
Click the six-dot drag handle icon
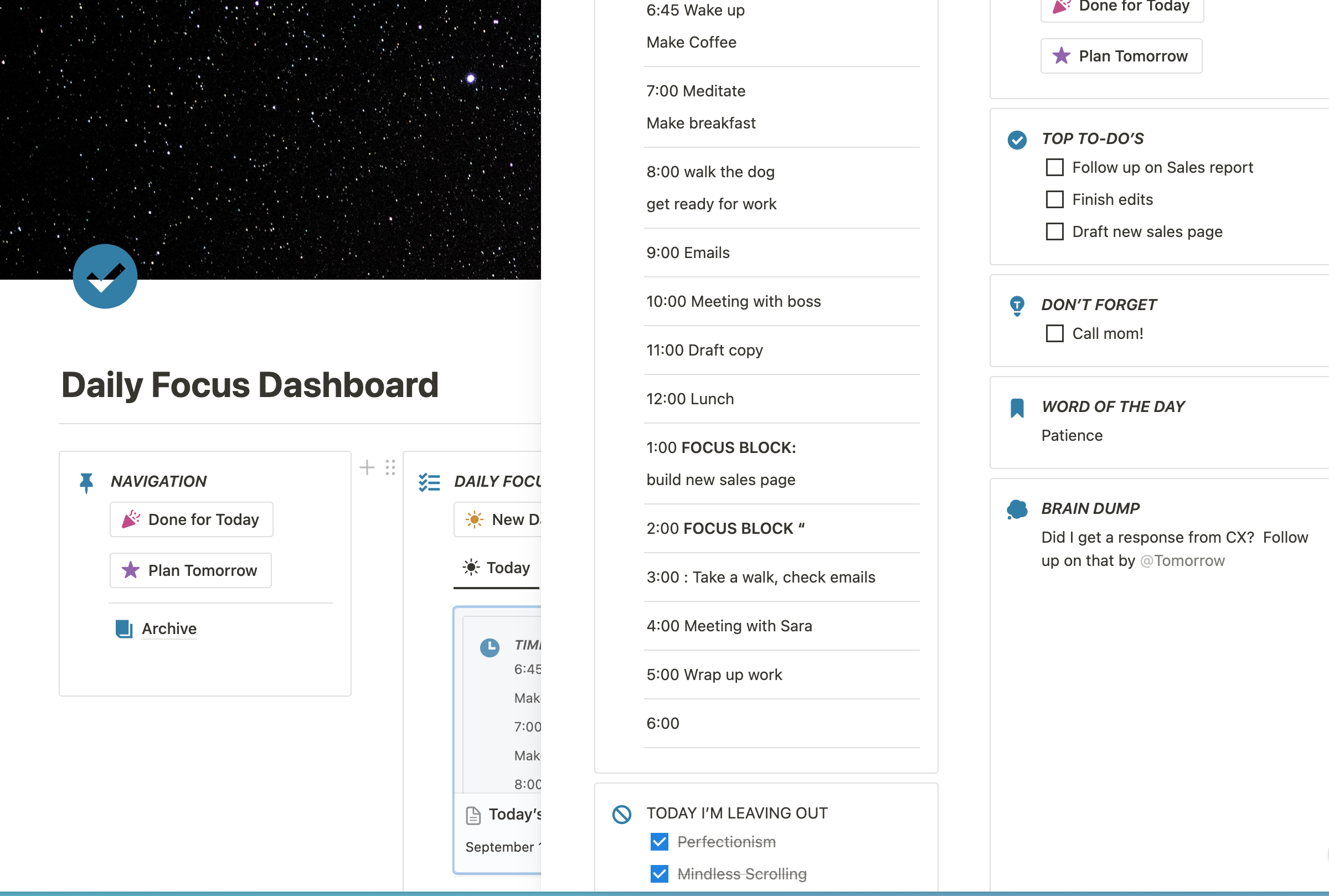coord(390,467)
